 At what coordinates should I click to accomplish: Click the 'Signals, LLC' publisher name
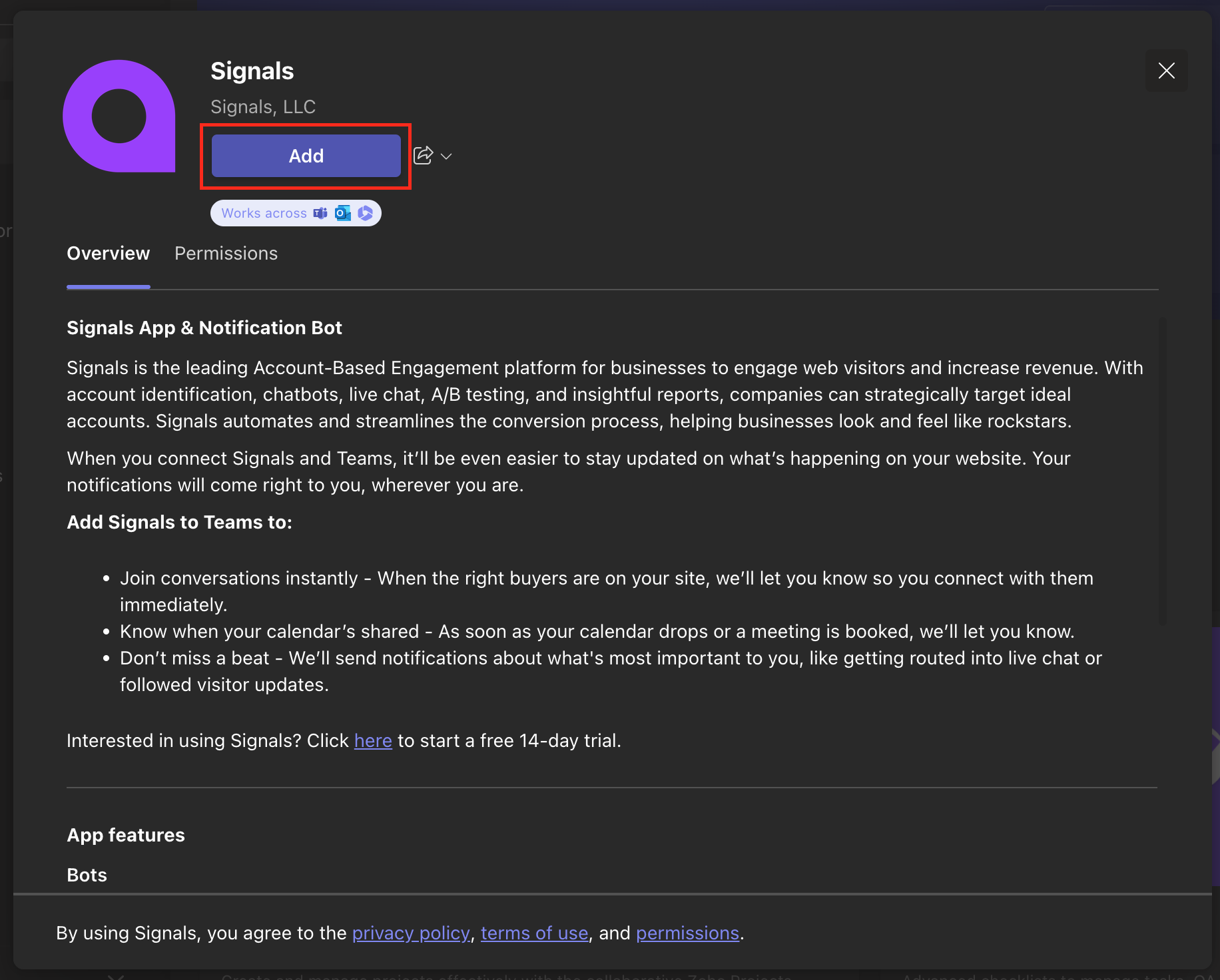pyautogui.click(x=263, y=107)
